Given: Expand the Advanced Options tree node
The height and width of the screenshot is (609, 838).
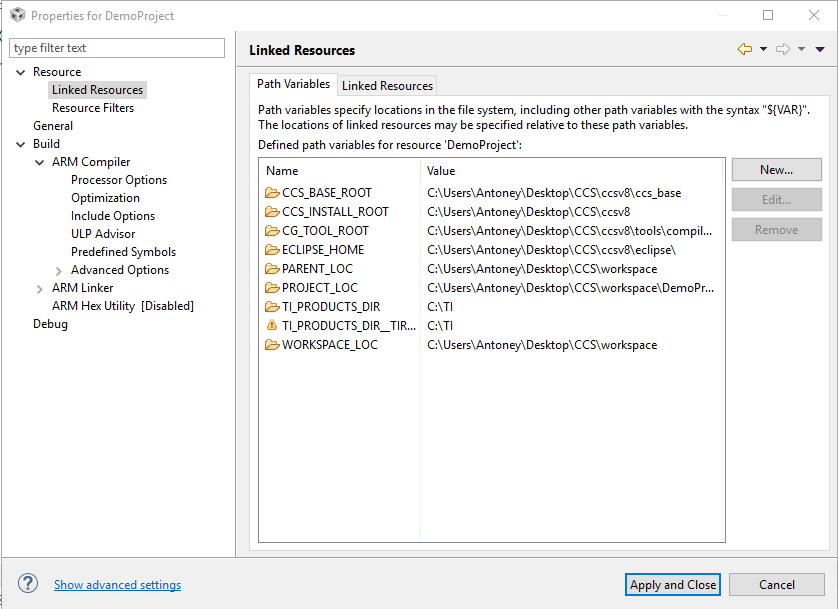Looking at the screenshot, I should [59, 270].
